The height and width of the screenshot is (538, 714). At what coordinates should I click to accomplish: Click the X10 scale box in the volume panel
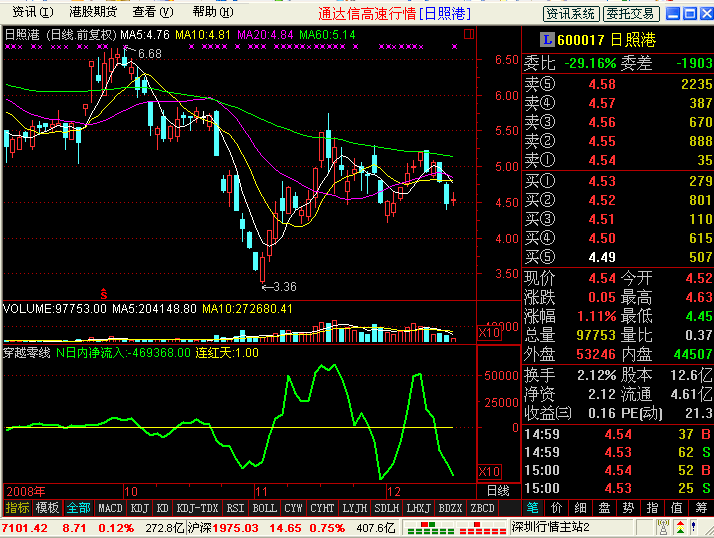[489, 333]
